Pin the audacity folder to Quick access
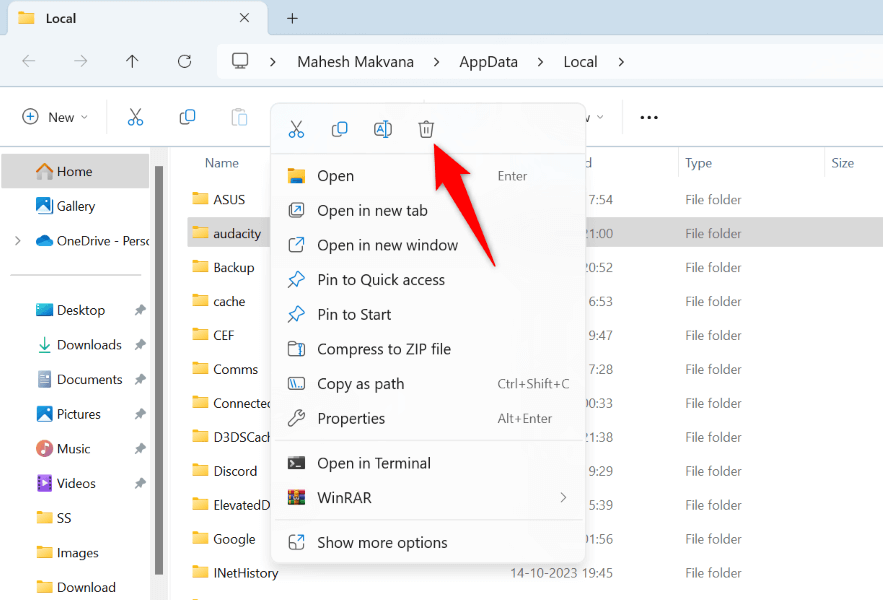 pos(379,279)
